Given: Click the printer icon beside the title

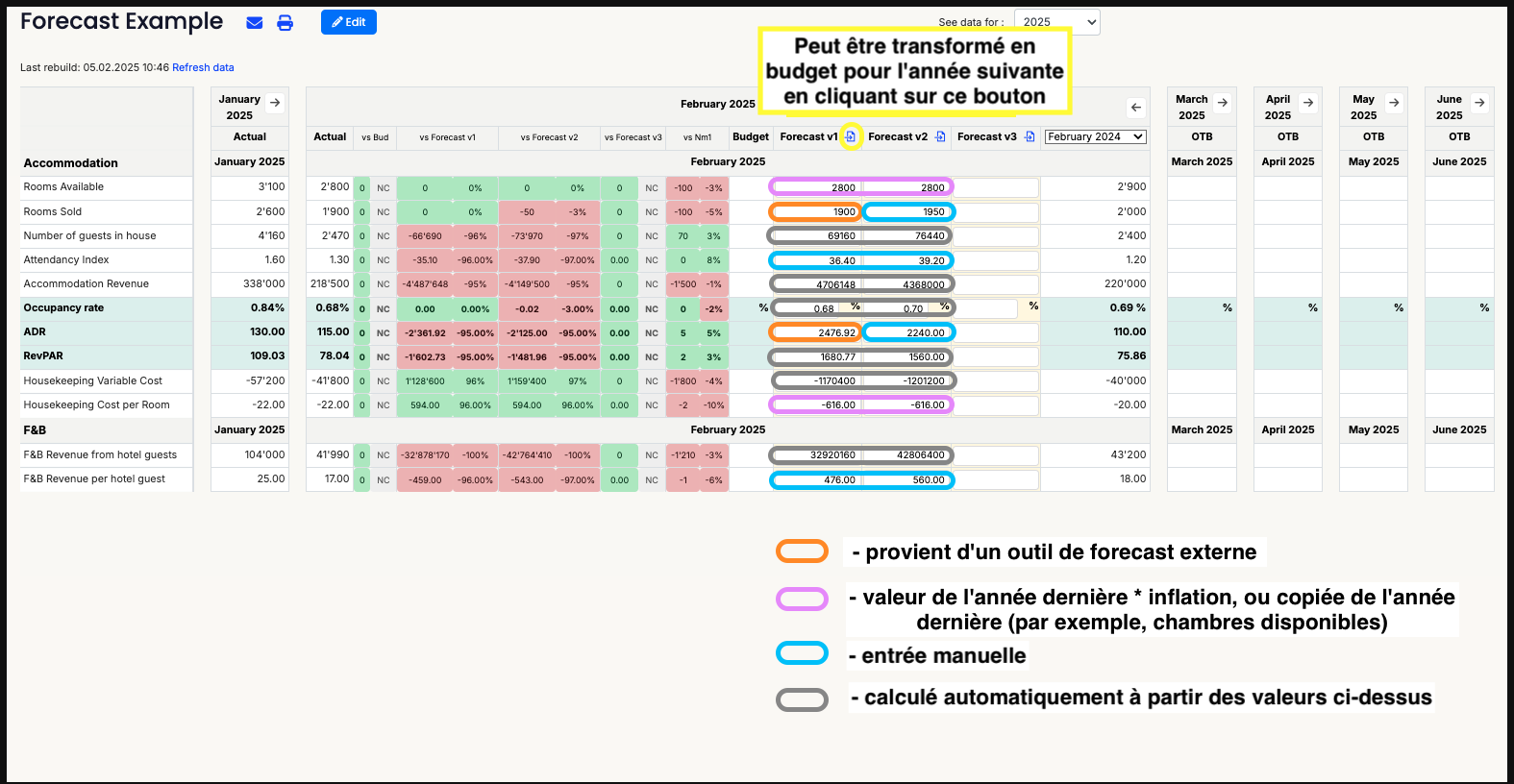Looking at the screenshot, I should [285, 23].
